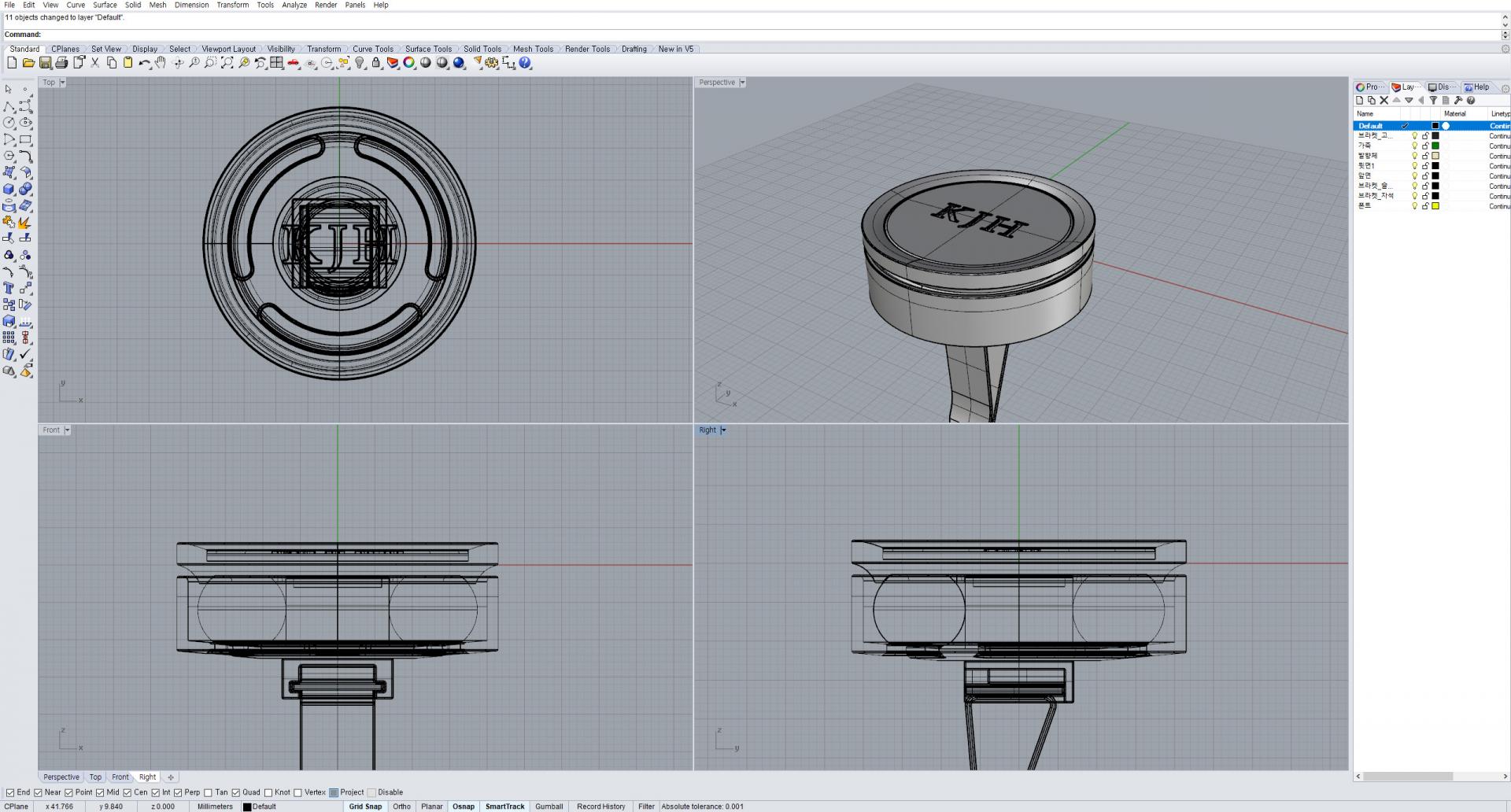The height and width of the screenshot is (812, 1511).
Task: Toggle visibility bulb of 폰트 layer
Action: click(1414, 206)
